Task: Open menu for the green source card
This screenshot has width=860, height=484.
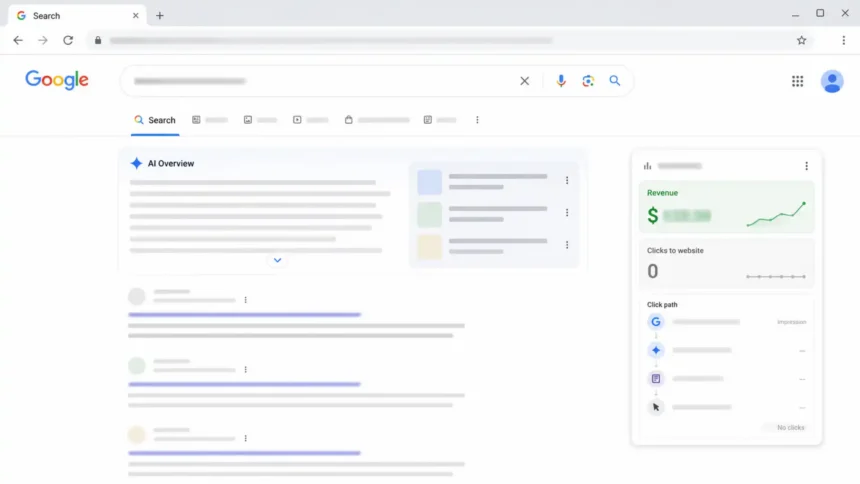Action: (567, 212)
